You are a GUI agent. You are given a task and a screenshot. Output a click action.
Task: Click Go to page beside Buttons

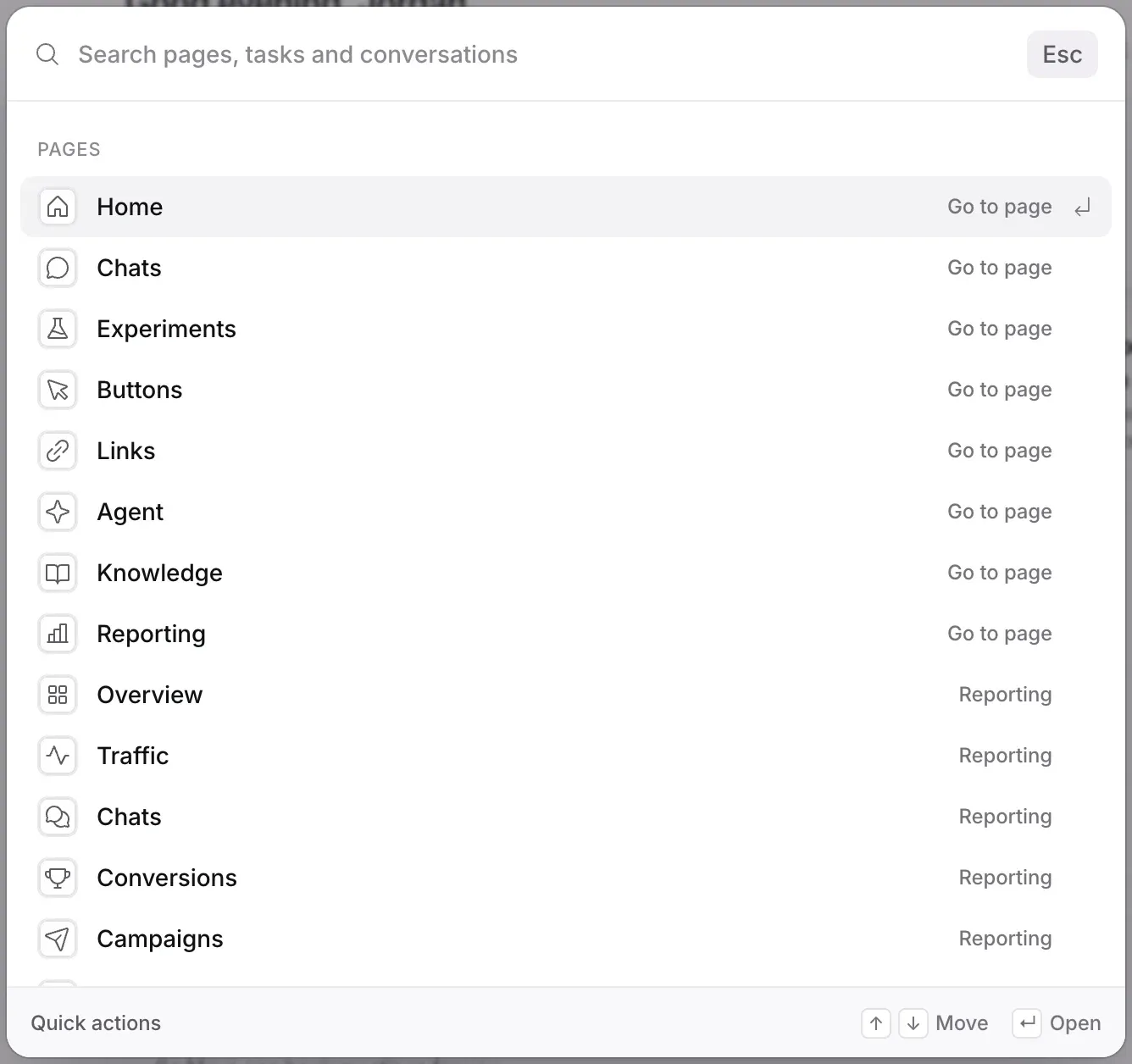(x=1000, y=390)
